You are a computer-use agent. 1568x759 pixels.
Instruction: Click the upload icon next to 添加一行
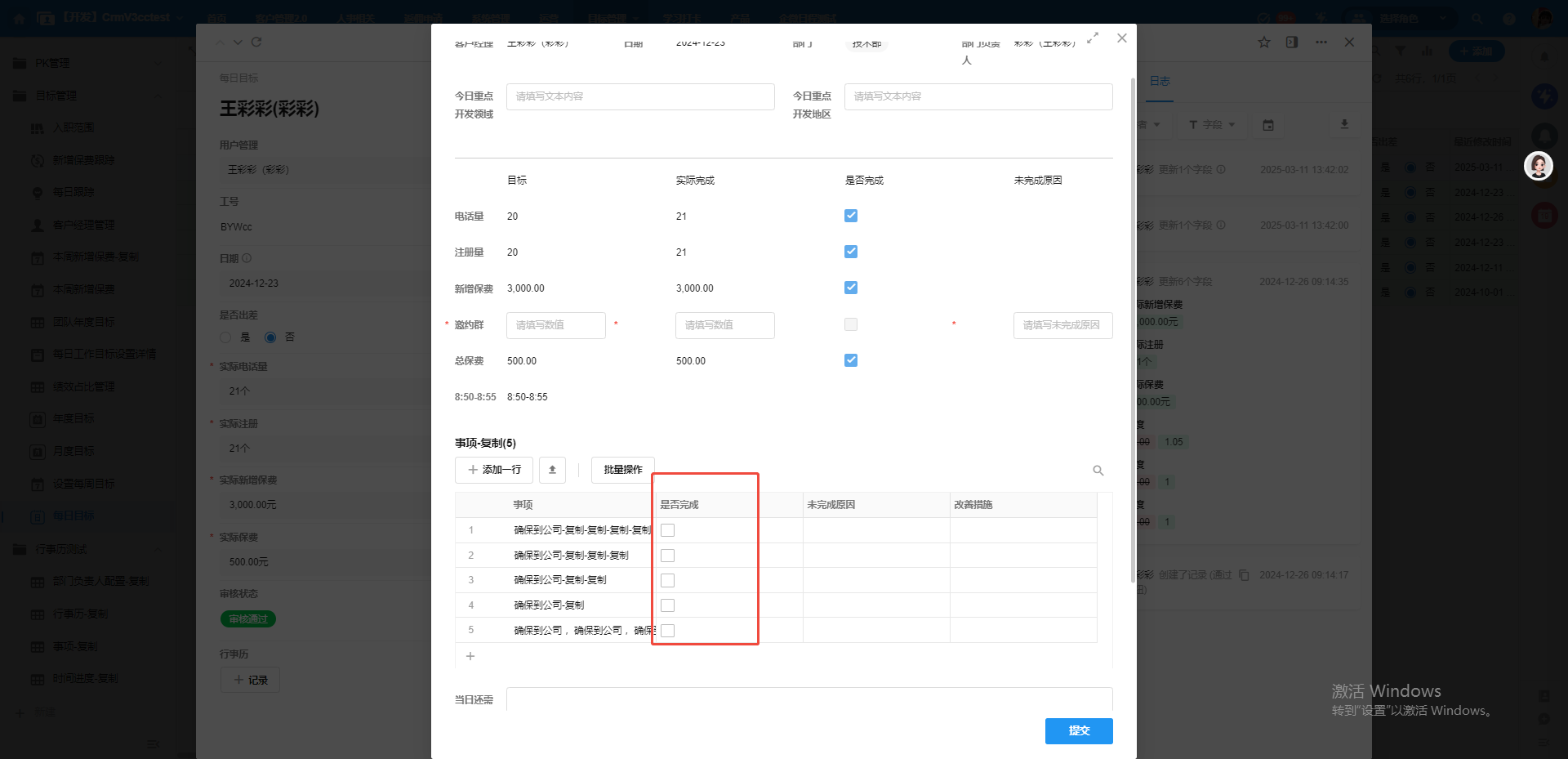pos(552,470)
